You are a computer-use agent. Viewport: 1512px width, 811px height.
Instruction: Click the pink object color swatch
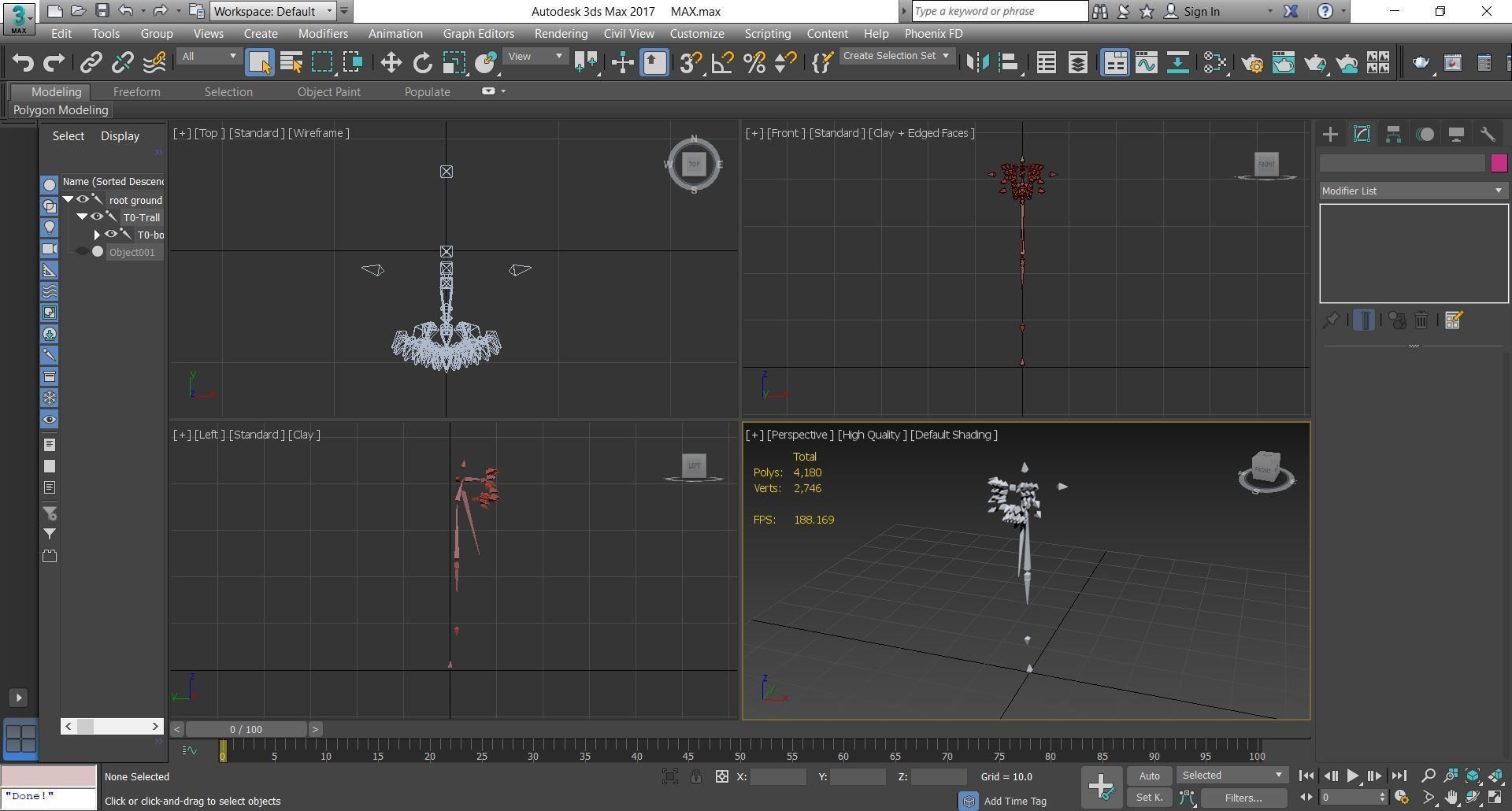click(x=1499, y=163)
